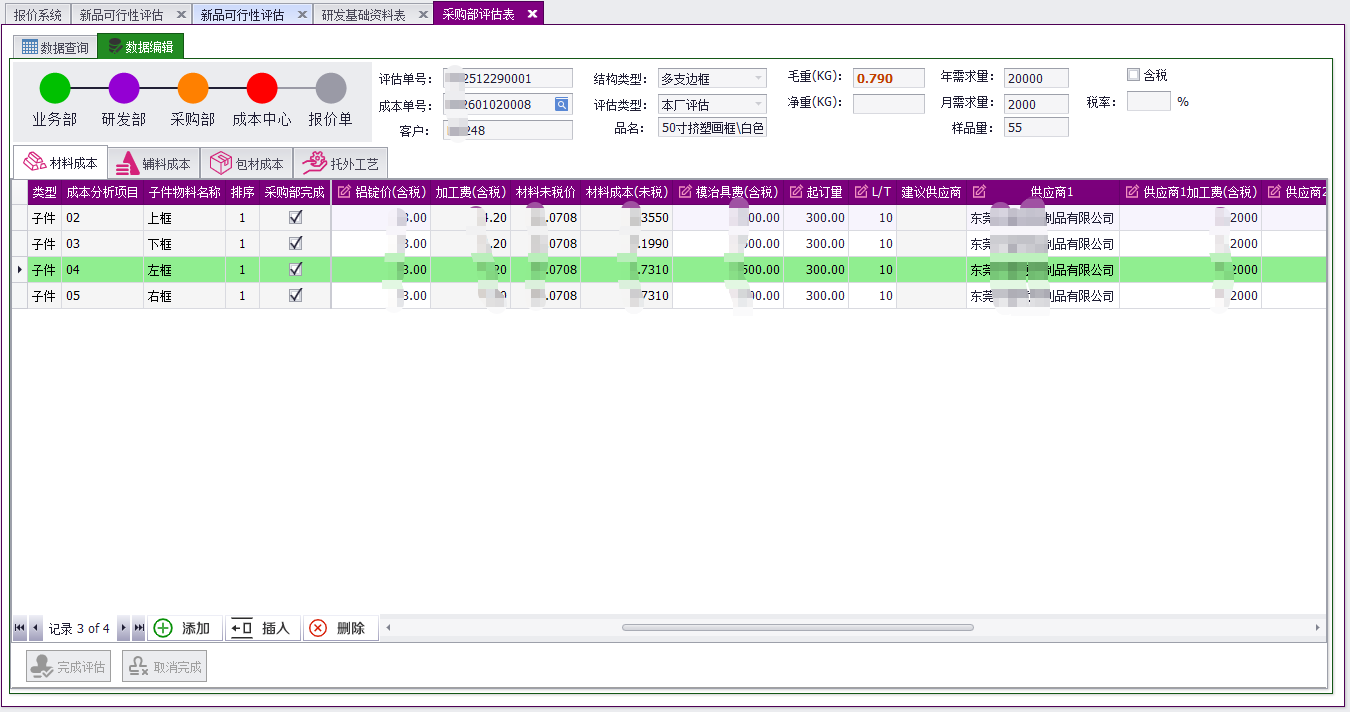1350x712 pixels.
Task: Toggle the 含税 checkbox
Action: click(x=1133, y=75)
